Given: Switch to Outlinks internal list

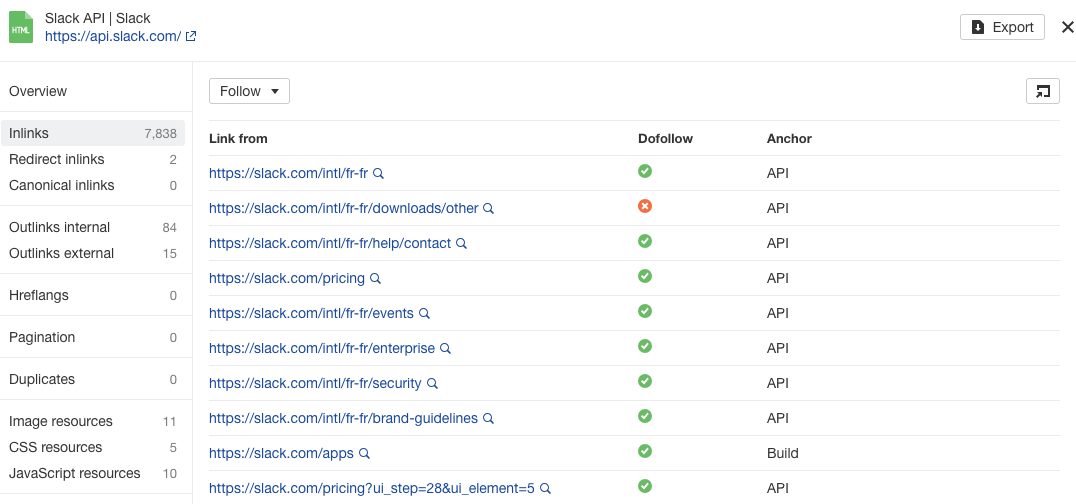Looking at the screenshot, I should [x=60, y=227].
